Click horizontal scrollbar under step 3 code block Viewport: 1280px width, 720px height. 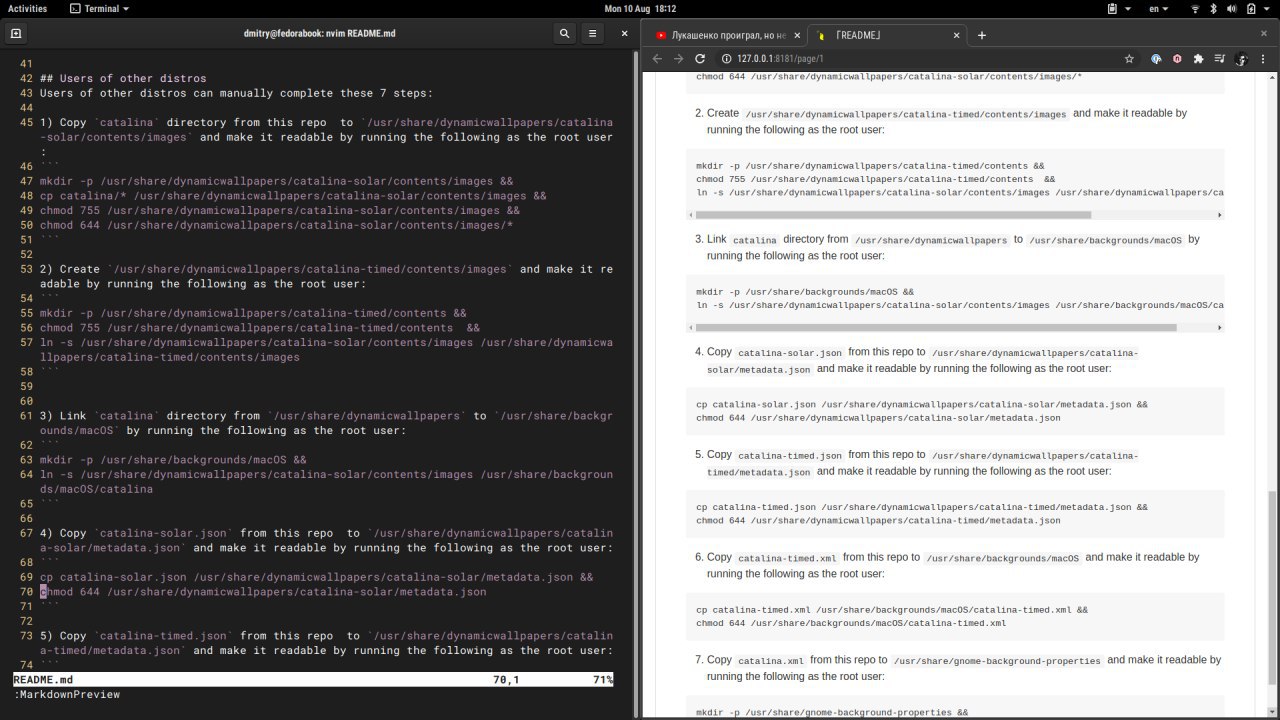click(x=937, y=327)
